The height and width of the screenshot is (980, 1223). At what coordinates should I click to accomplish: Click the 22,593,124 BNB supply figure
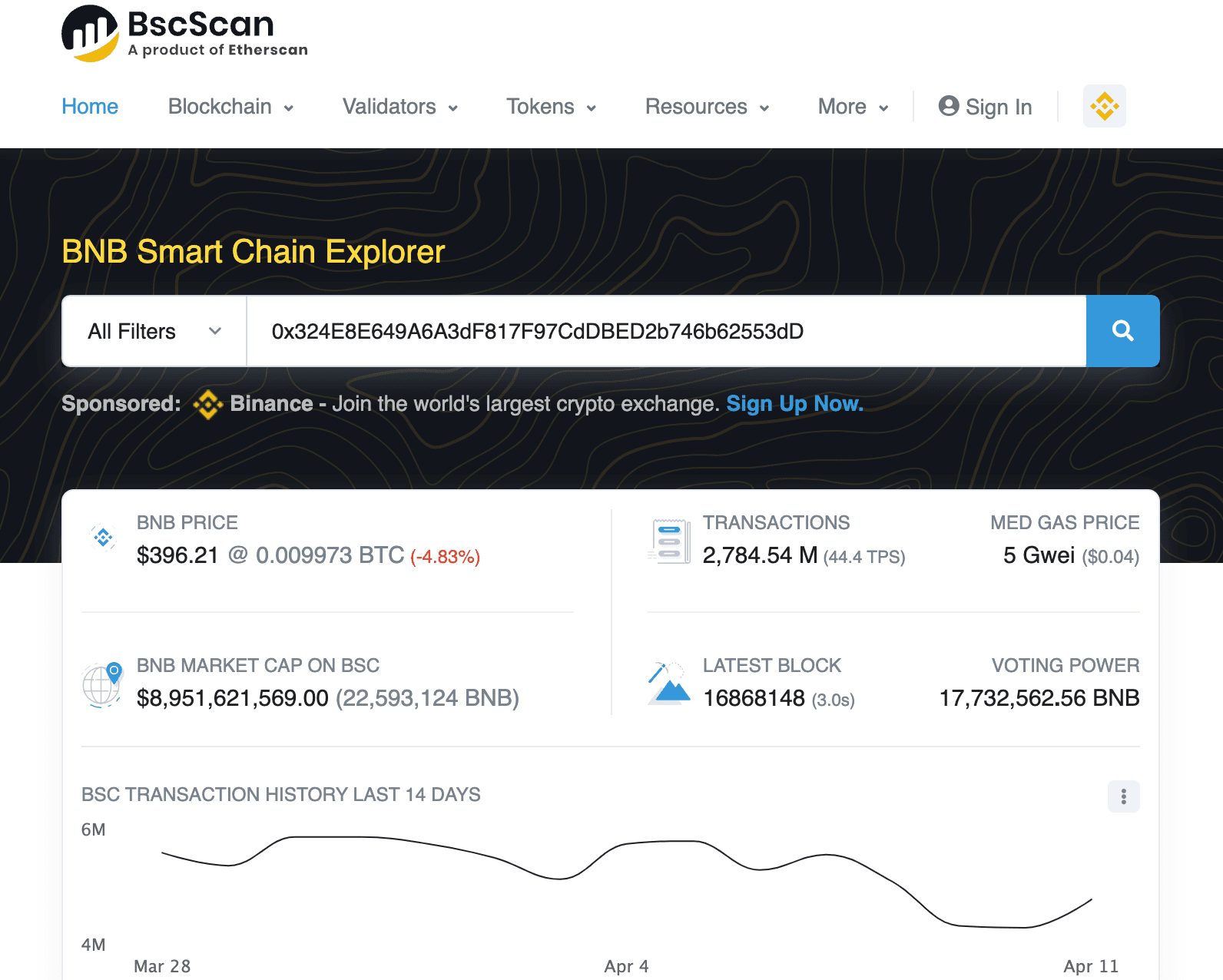tap(427, 698)
